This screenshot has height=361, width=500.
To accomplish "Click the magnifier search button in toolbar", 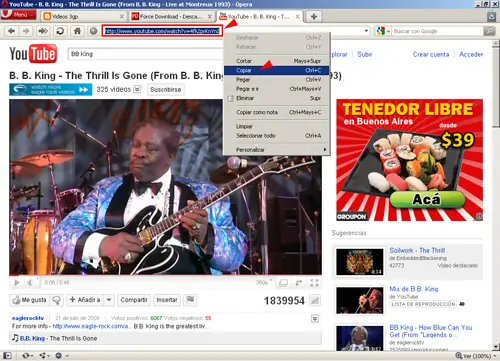I will pos(489,31).
